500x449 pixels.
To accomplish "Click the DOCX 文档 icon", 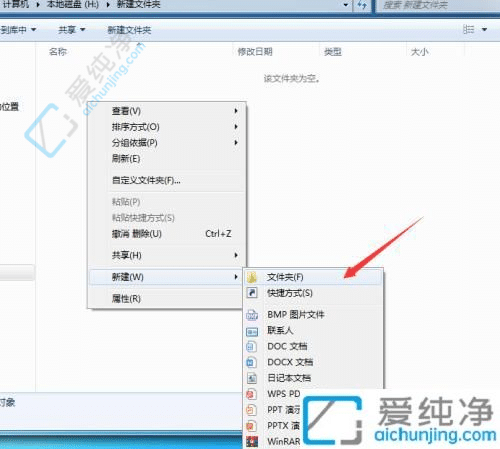I will tap(252, 362).
